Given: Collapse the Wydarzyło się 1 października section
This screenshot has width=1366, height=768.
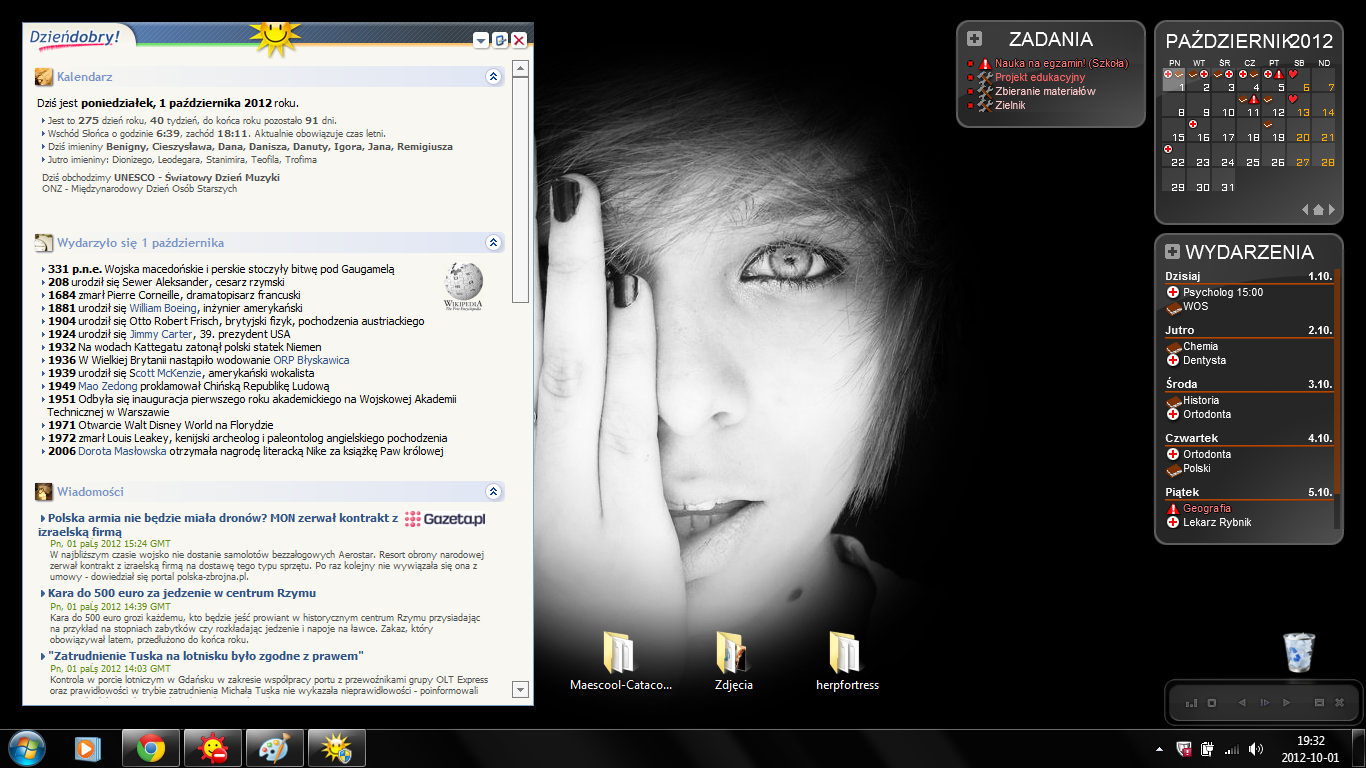Looking at the screenshot, I should click(493, 243).
